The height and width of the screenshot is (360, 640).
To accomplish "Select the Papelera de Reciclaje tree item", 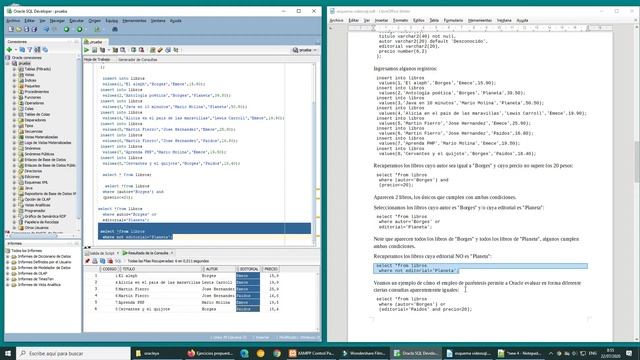I will pos(41,222).
